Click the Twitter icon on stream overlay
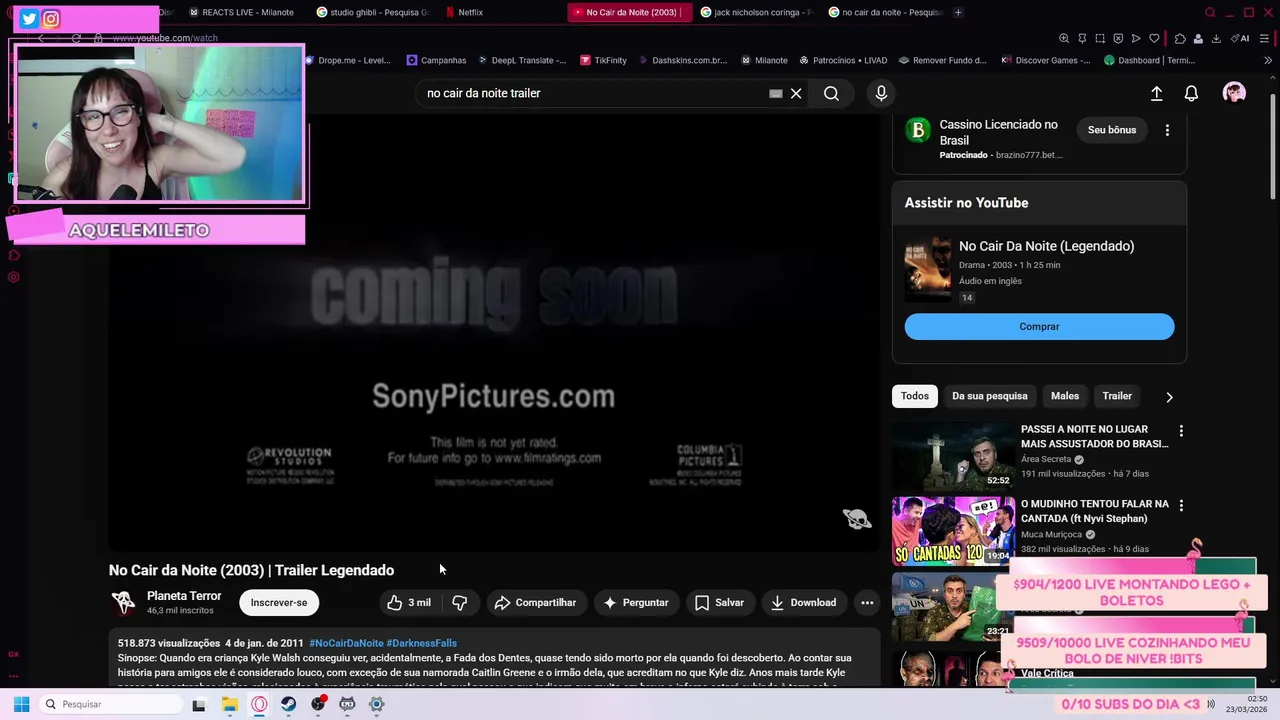The image size is (1280, 720). click(x=29, y=18)
